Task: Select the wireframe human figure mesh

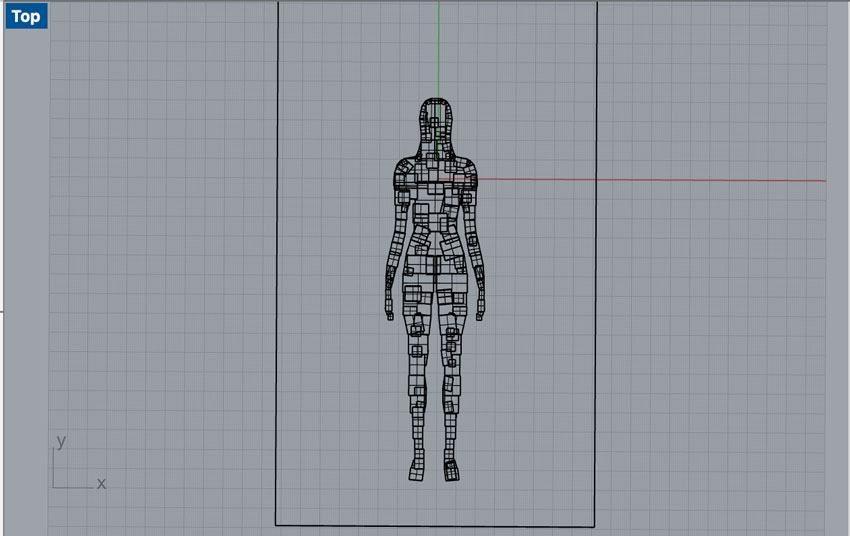Action: (435, 289)
